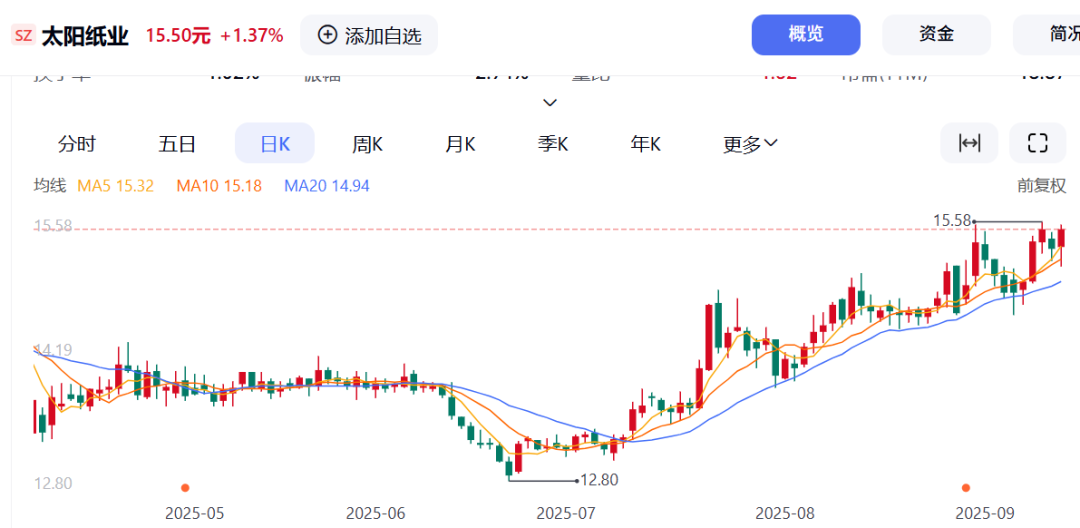
Task: Open the 简况 tab at right edge
Action: [x=1046, y=34]
